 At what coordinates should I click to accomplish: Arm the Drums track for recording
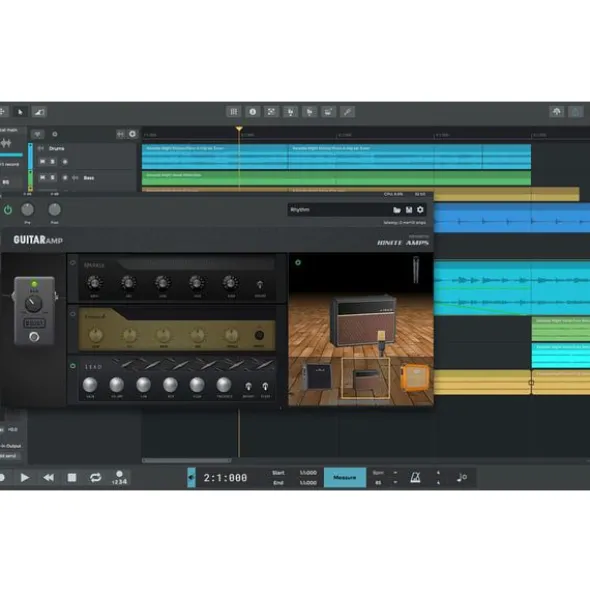pyautogui.click(x=65, y=162)
